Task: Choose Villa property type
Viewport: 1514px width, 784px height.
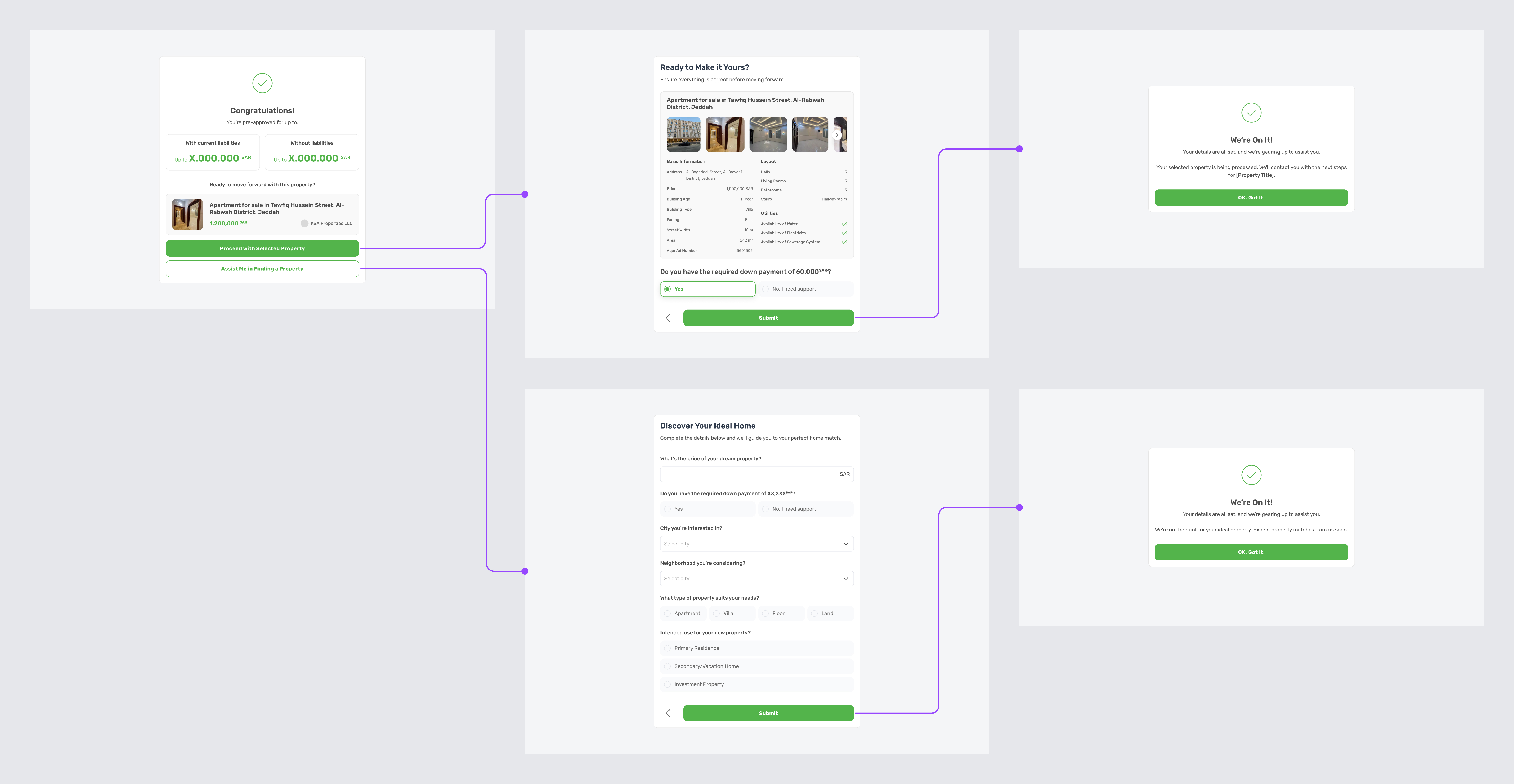Action: pos(732,614)
